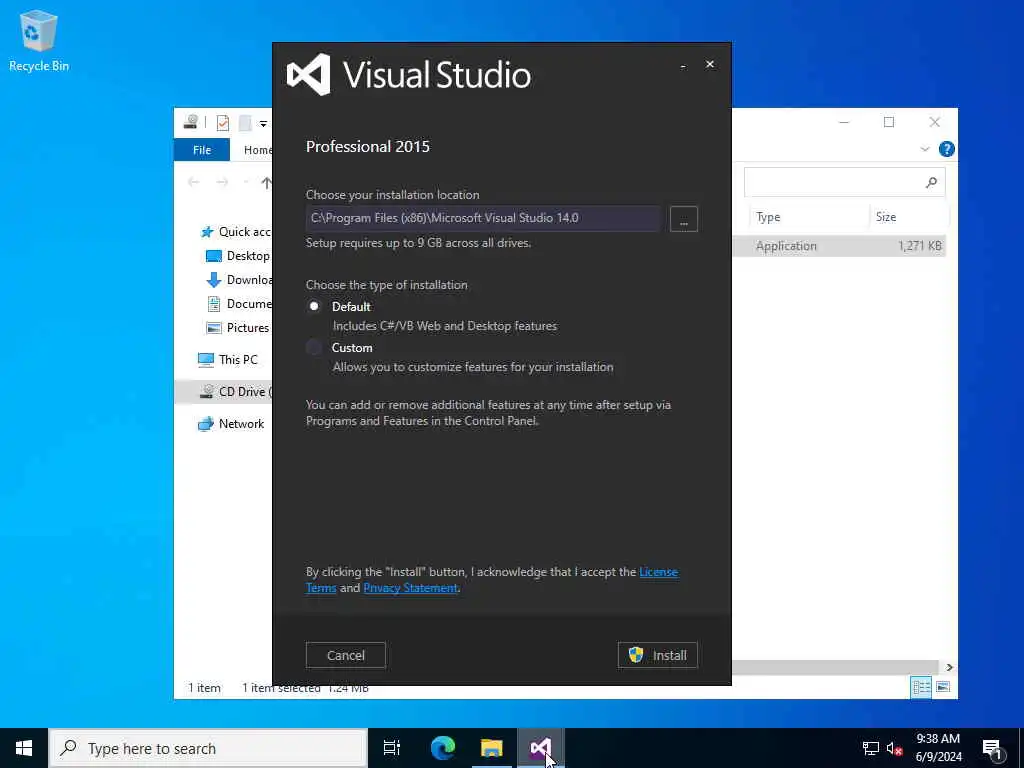The image size is (1024, 768).
Task: Click the Application type cell in file row
Action: pos(786,246)
